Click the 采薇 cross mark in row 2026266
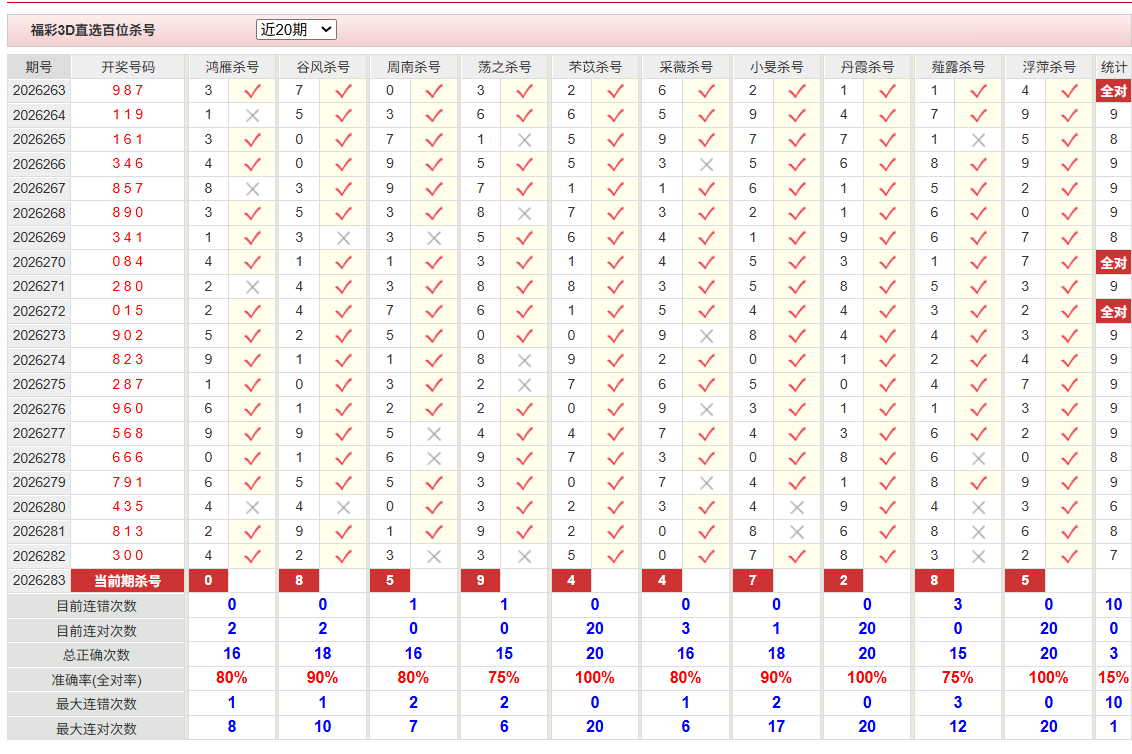 (x=706, y=165)
